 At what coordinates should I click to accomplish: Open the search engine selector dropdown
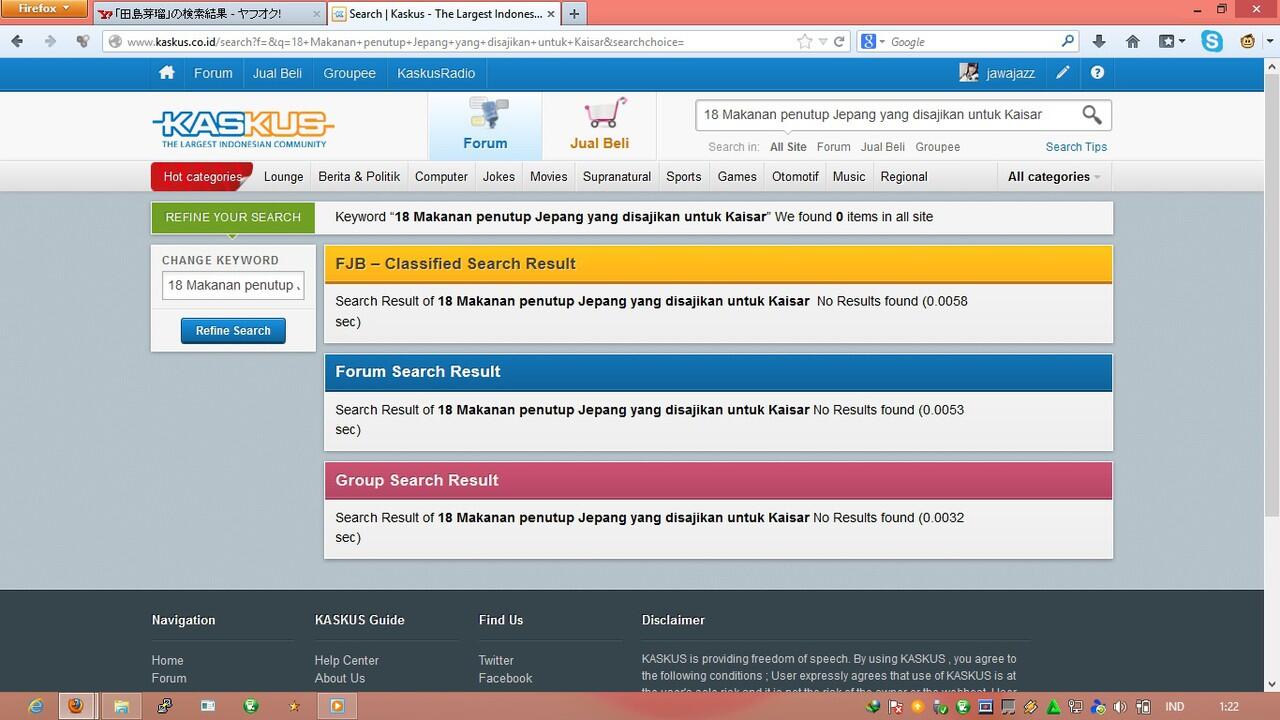point(873,41)
